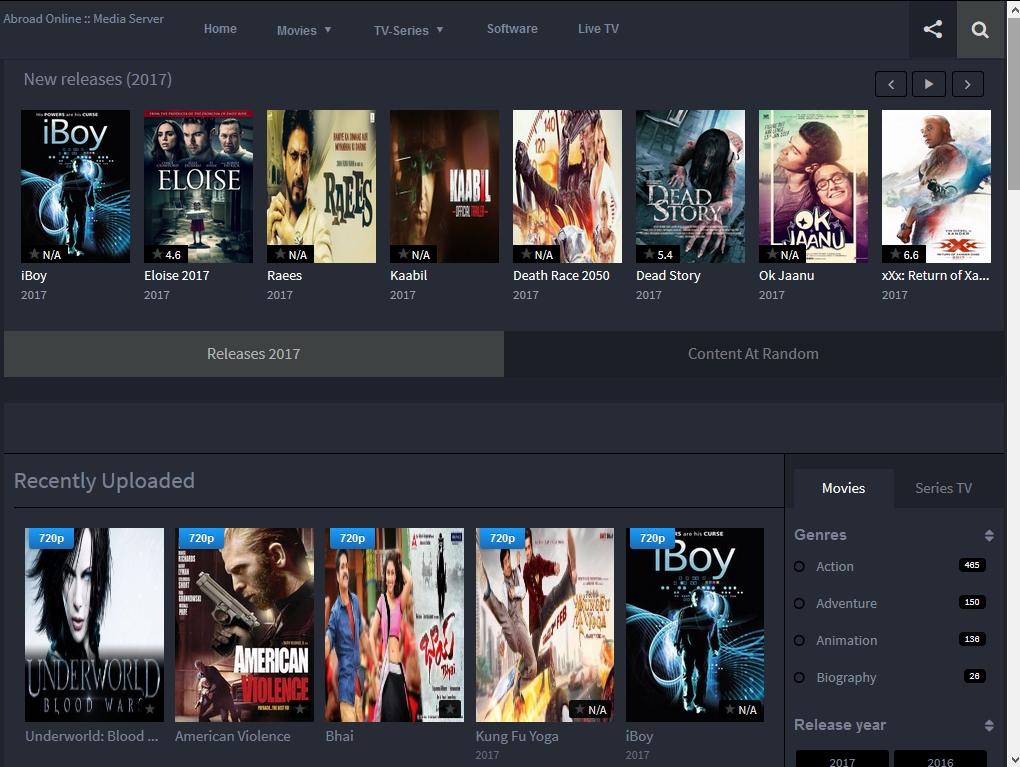Advance carousel with next arrow

(967, 84)
